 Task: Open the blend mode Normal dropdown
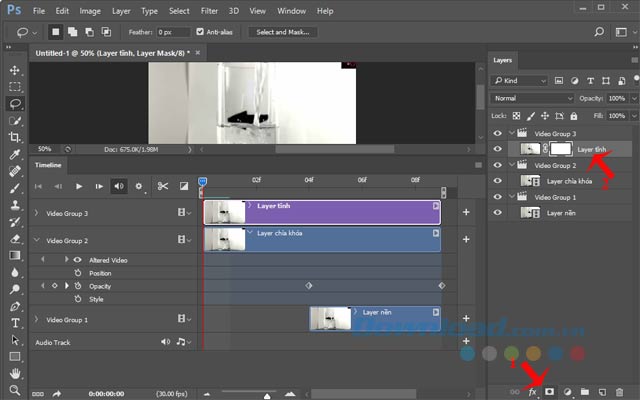pyautogui.click(x=532, y=99)
